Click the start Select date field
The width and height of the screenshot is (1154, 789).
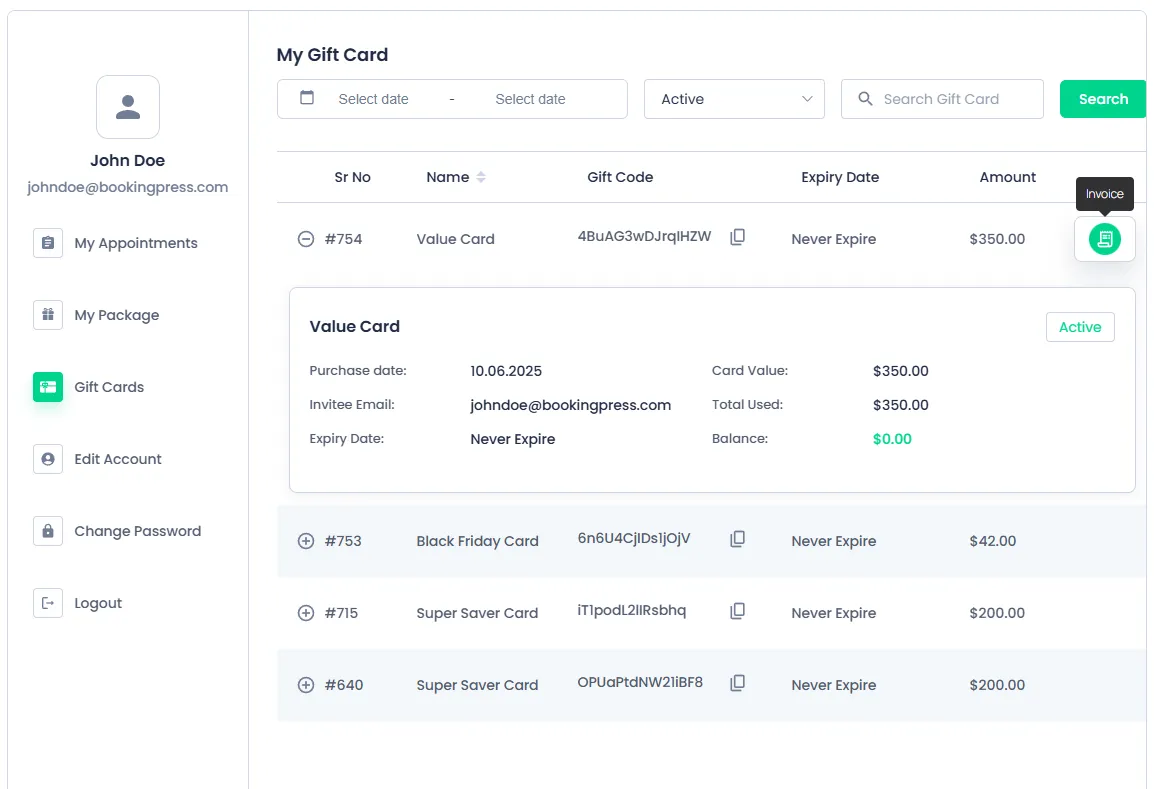(373, 99)
